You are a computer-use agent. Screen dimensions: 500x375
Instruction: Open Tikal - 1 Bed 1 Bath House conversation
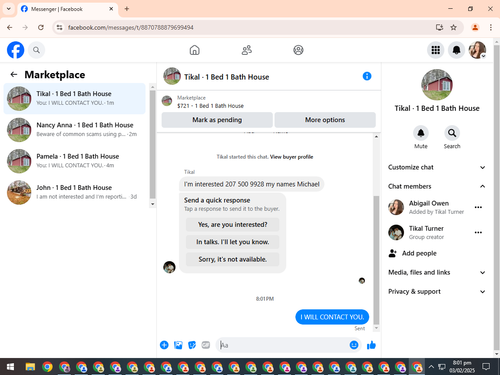(75, 98)
